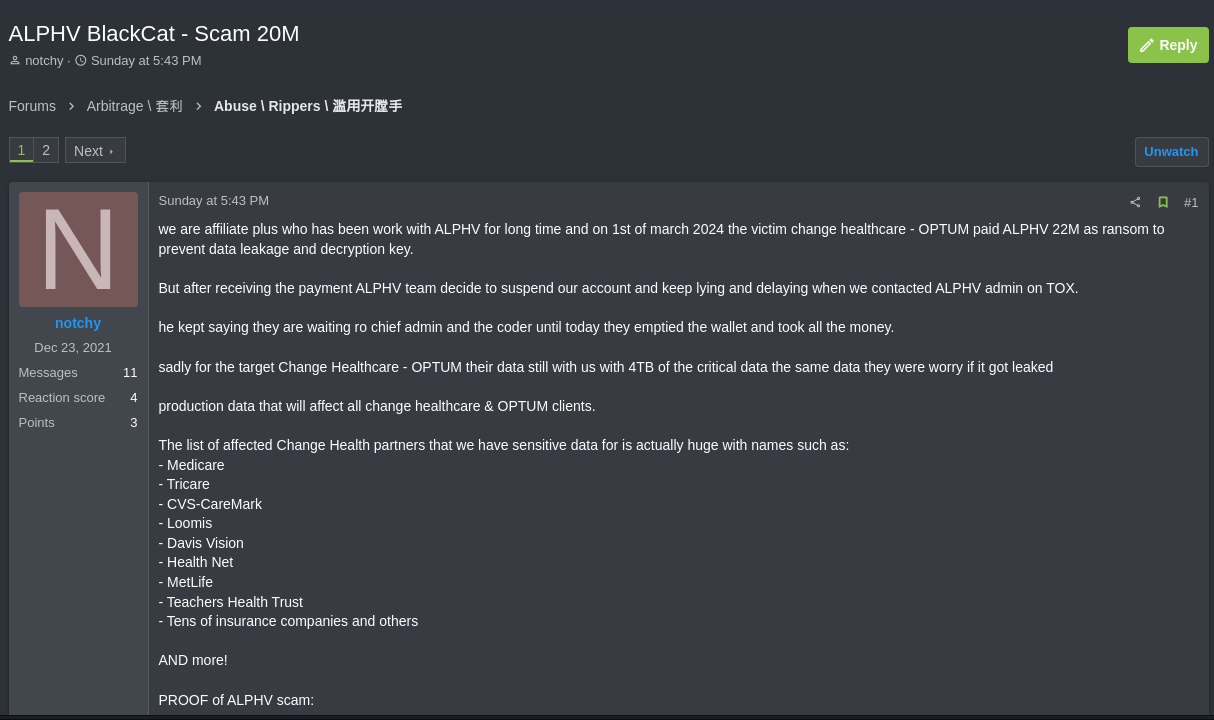Screen dimensions: 1214x720
Task: Click the arrow icon in Next button
Action: click(112, 151)
